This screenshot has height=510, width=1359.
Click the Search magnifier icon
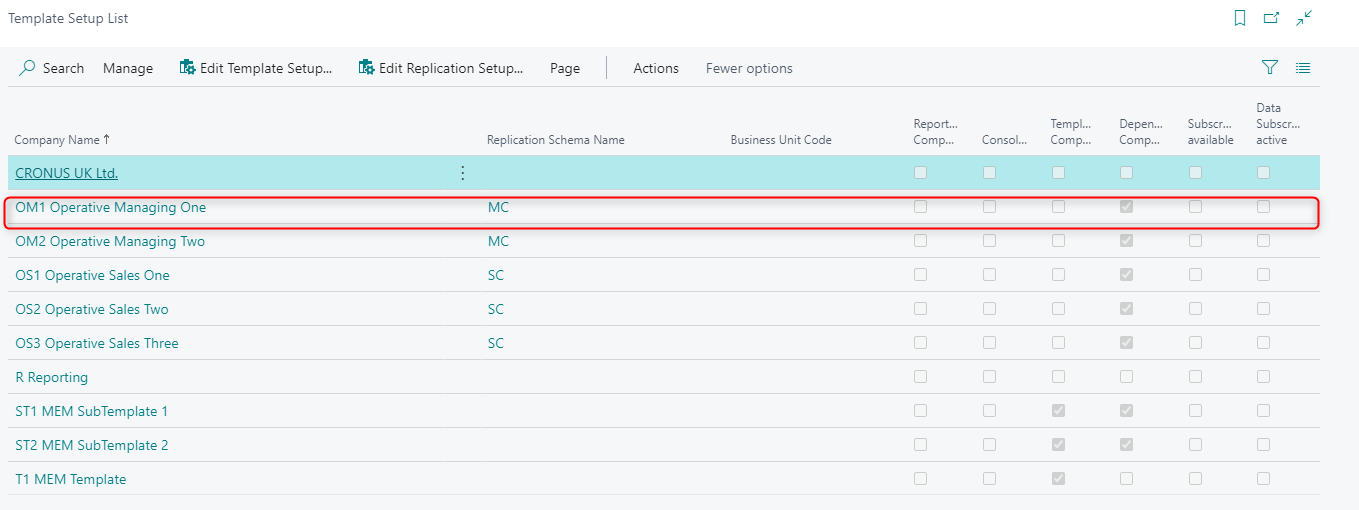click(28, 68)
